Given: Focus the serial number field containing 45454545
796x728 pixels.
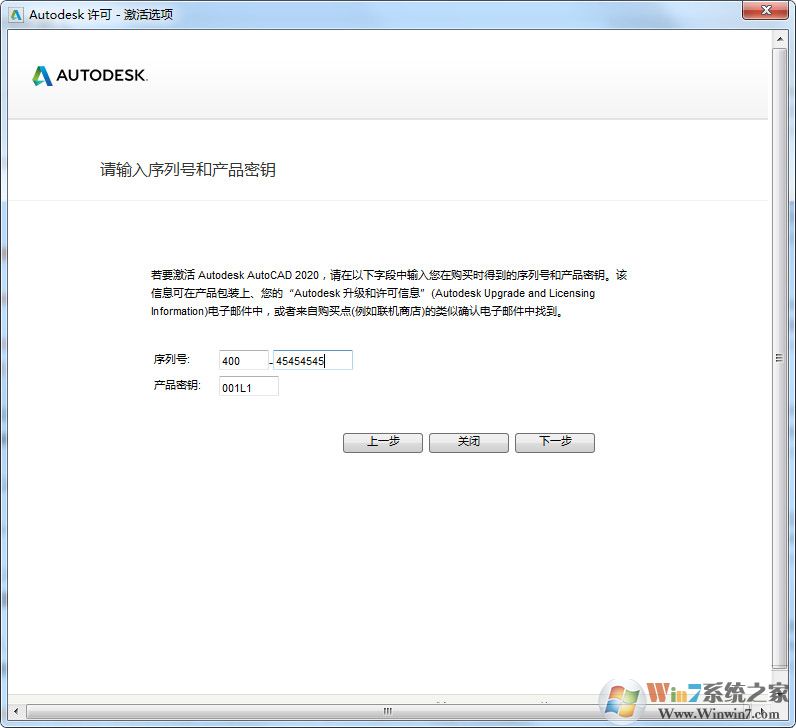Looking at the screenshot, I should (313, 360).
